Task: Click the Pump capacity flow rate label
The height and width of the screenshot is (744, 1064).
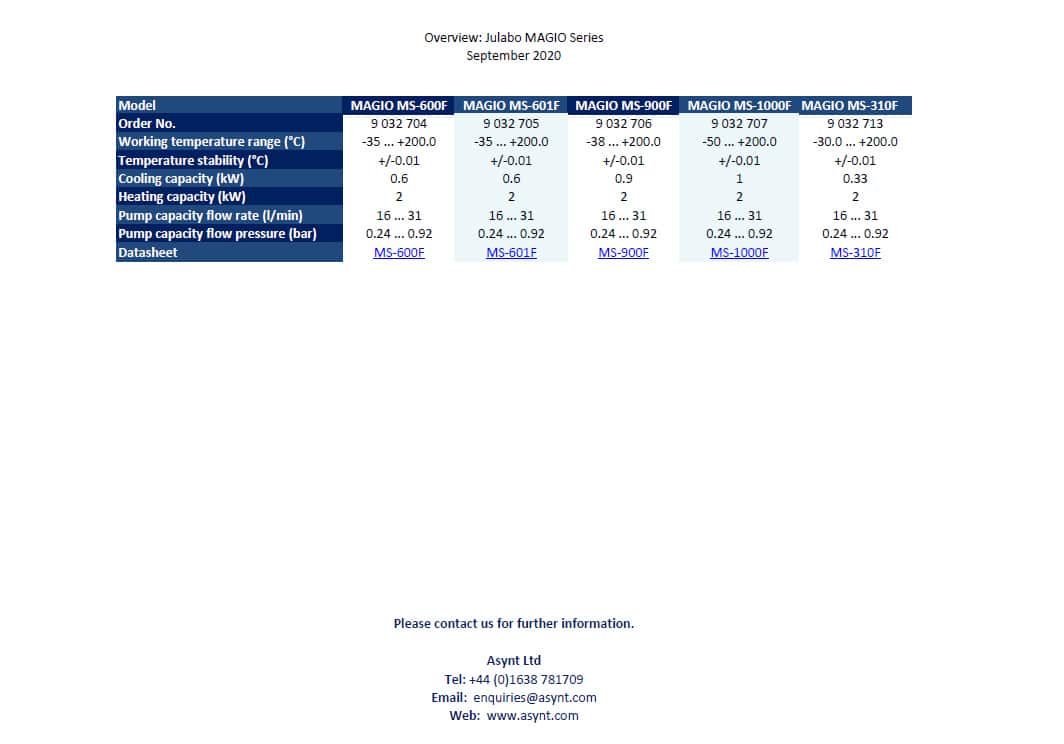Action: coord(229,215)
